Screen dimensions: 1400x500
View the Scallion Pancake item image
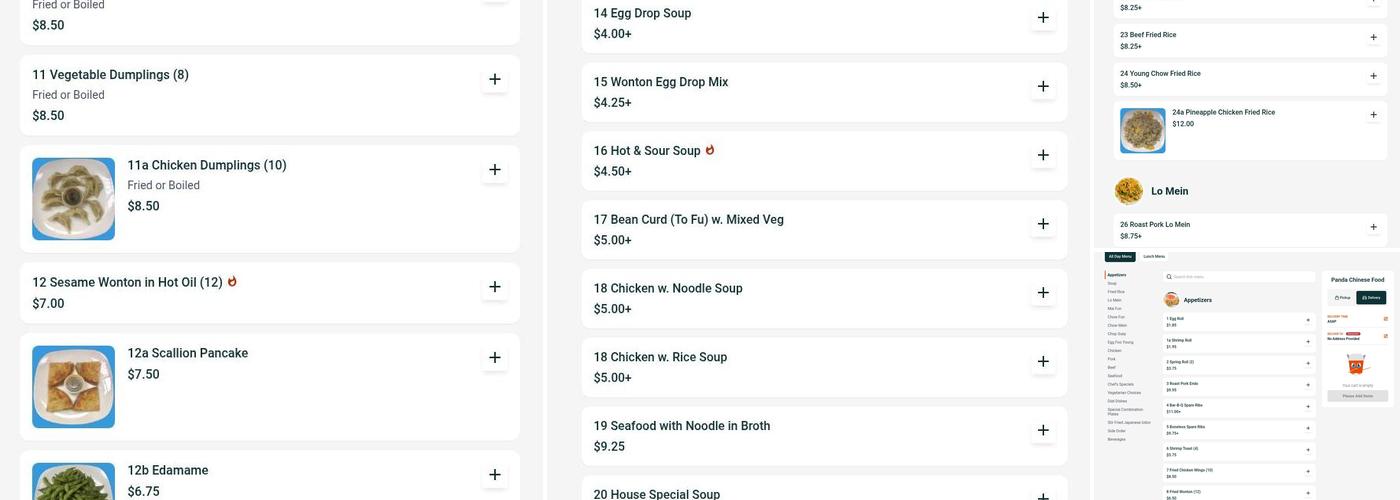73,387
